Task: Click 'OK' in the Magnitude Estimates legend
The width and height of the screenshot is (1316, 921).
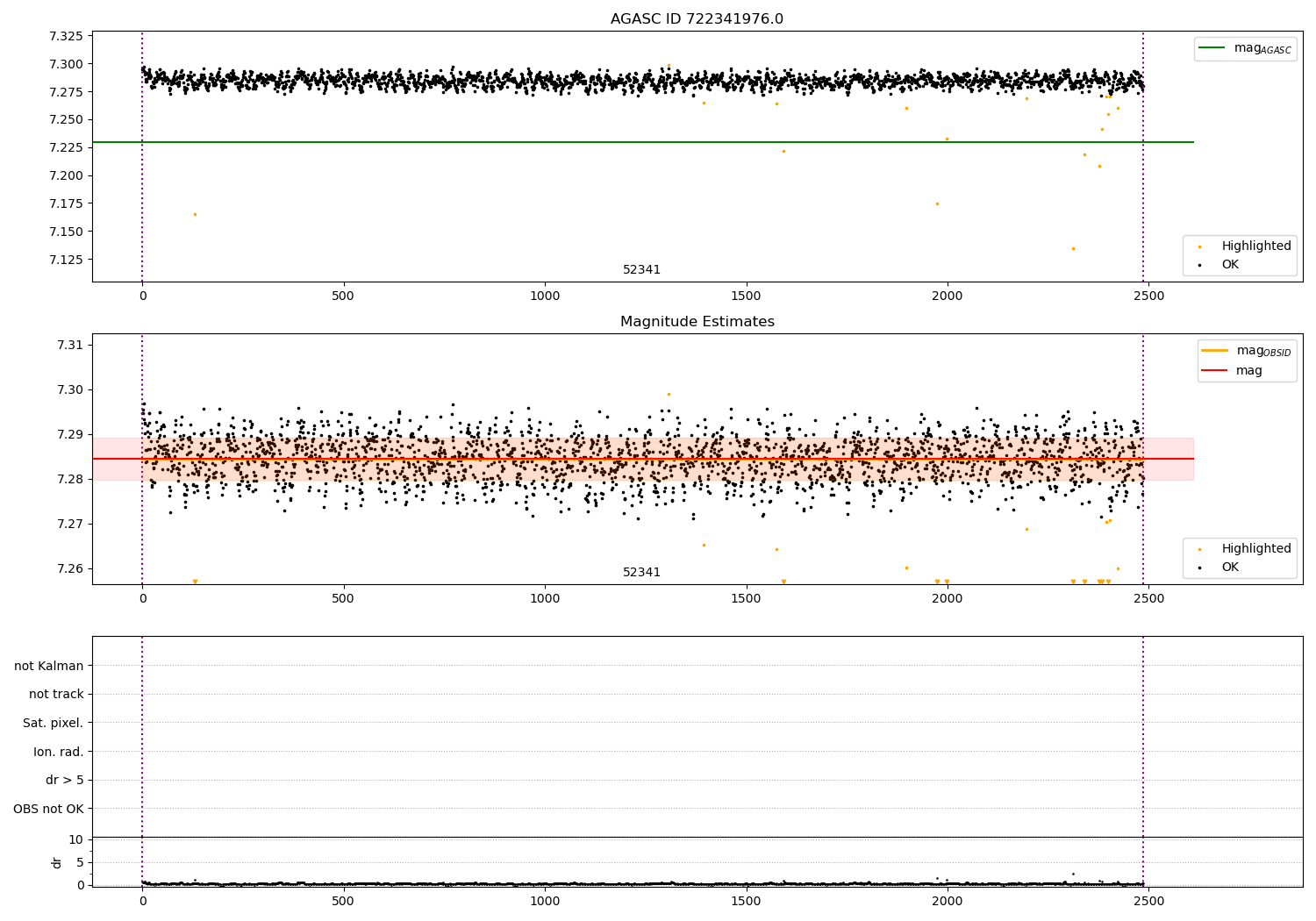Action: pos(1230,568)
